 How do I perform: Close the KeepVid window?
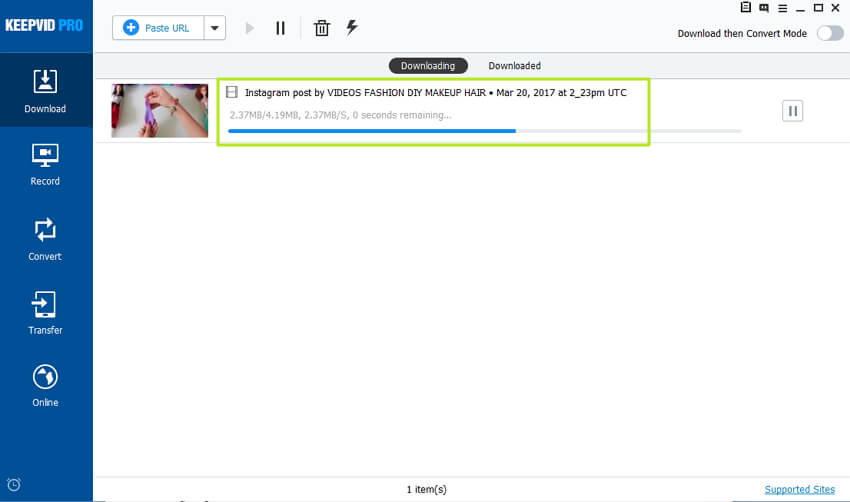coord(835,8)
